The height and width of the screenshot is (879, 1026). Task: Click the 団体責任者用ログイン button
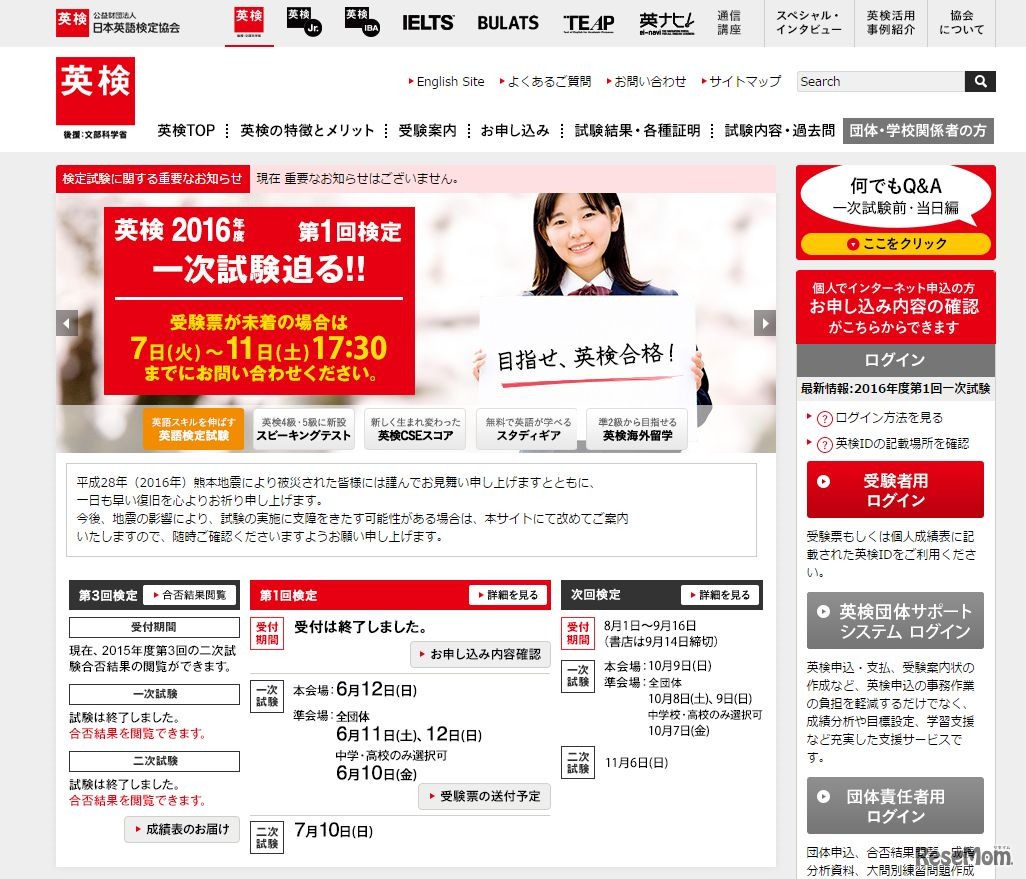pos(895,806)
